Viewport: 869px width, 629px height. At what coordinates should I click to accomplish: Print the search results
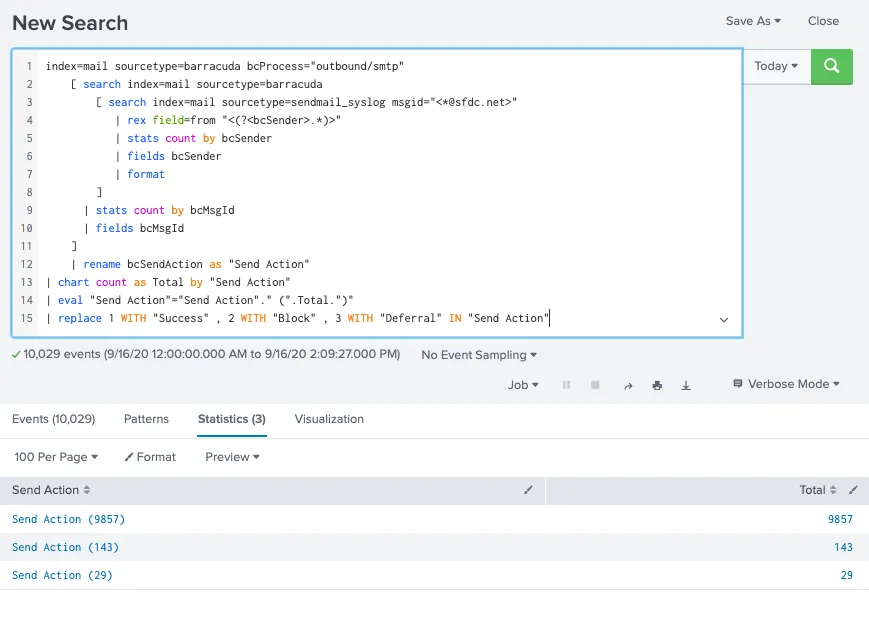pos(657,385)
